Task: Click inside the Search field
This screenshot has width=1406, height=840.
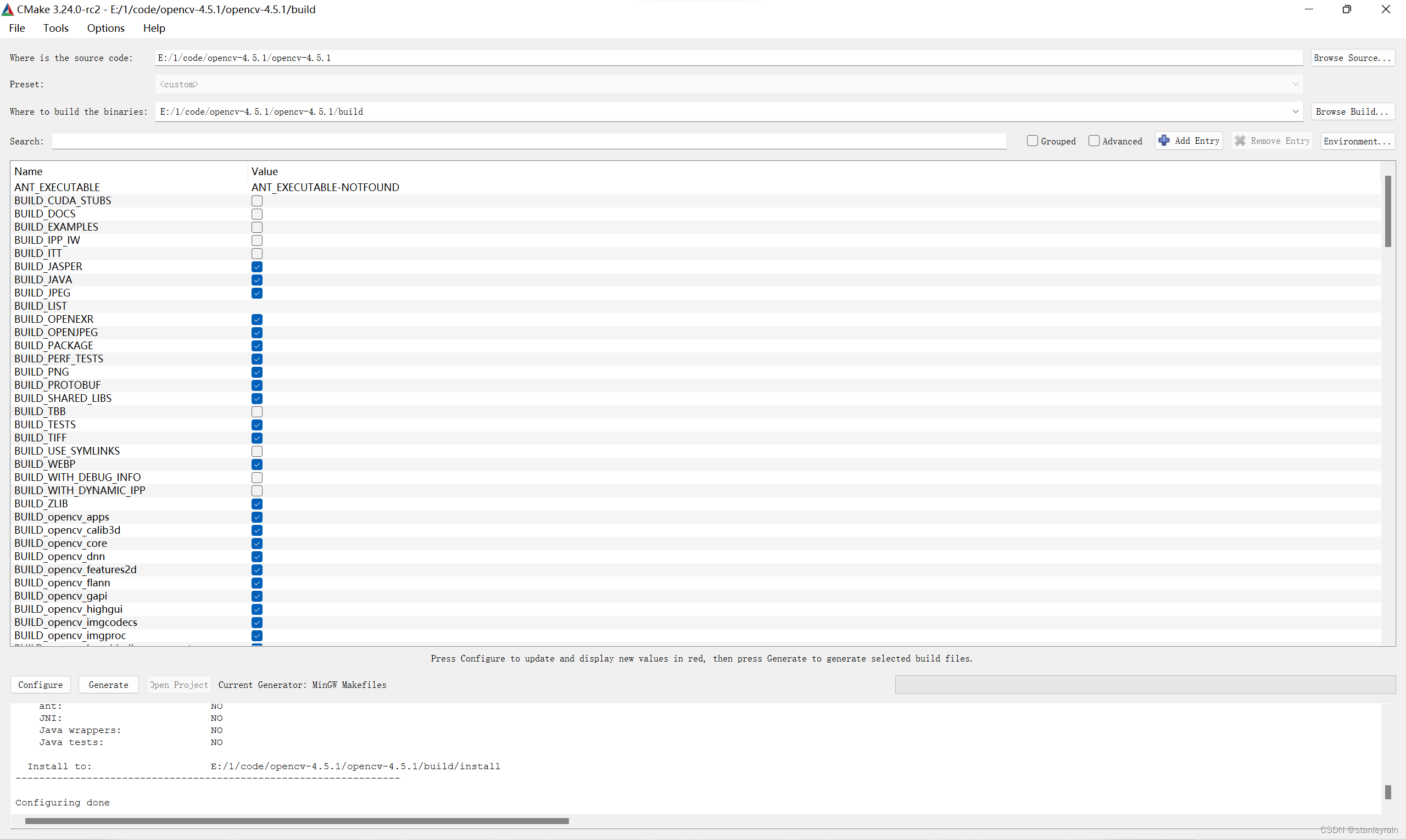Action: [x=529, y=141]
